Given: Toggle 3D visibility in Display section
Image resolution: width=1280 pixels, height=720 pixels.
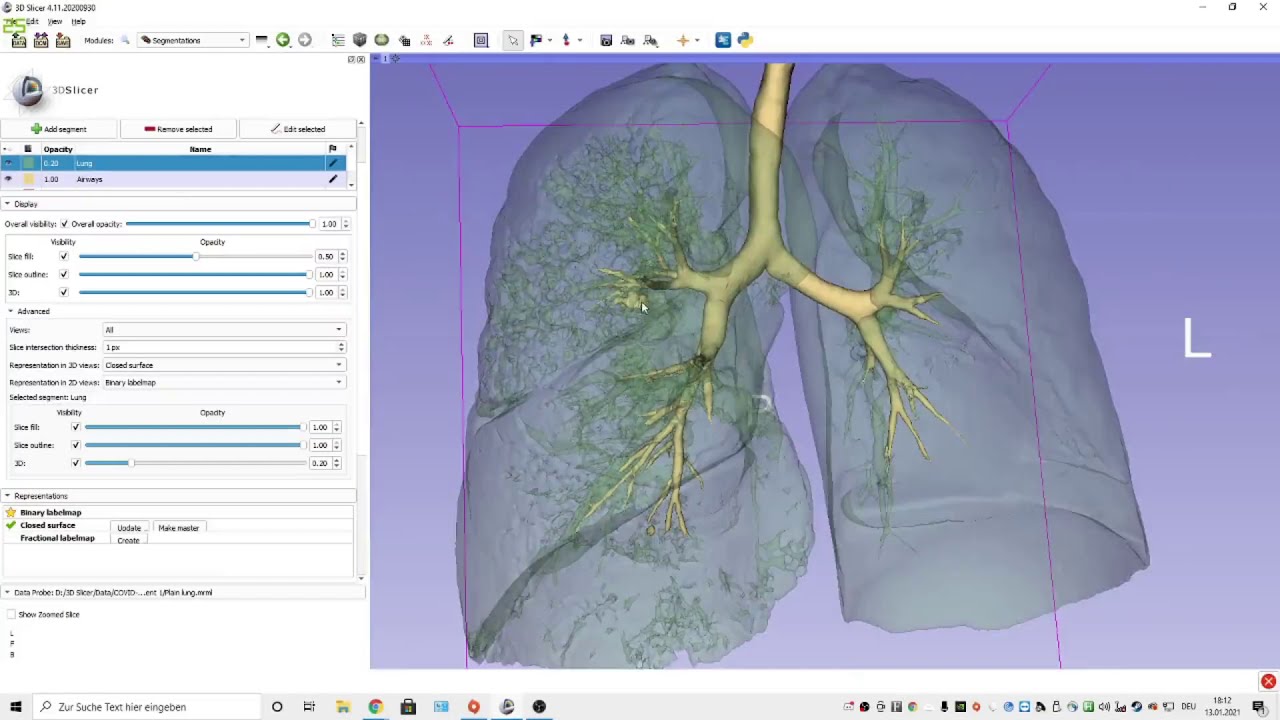Looking at the screenshot, I should tap(64, 292).
